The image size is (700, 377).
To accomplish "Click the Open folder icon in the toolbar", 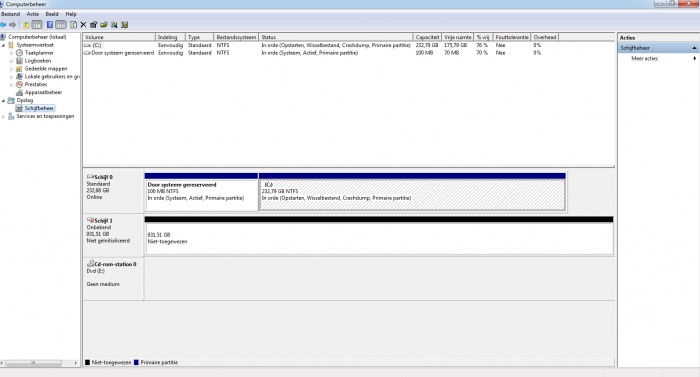I will pos(104,25).
